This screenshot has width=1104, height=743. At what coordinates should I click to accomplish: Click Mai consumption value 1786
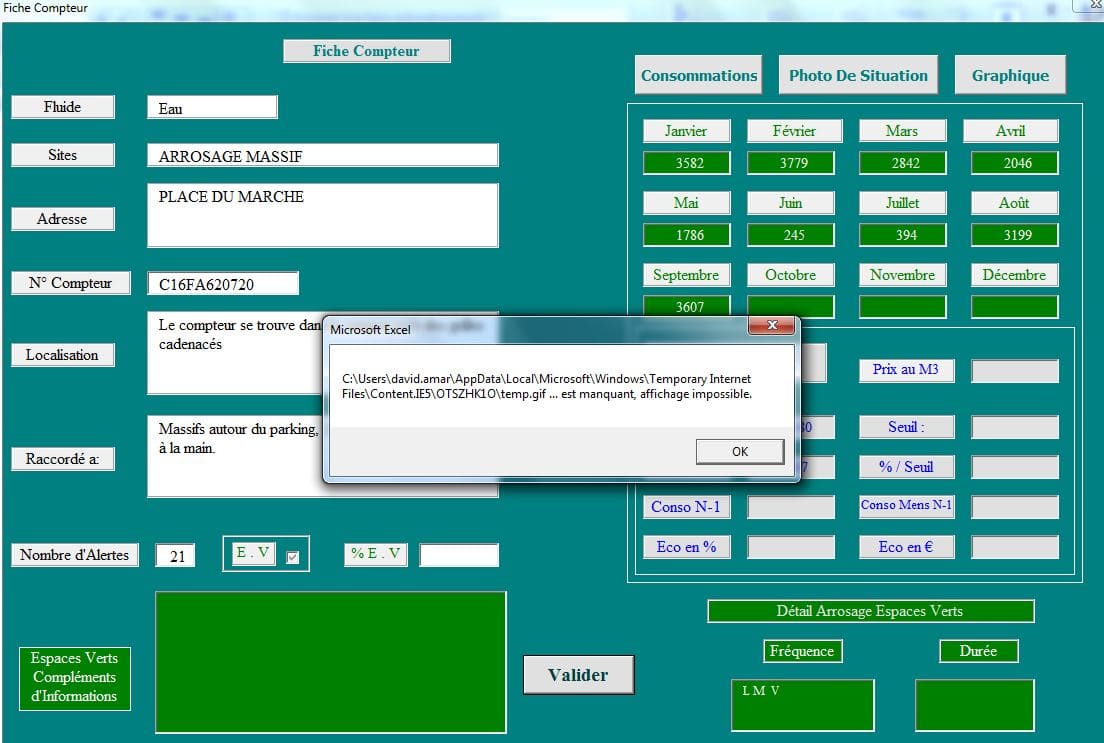[x=686, y=235]
